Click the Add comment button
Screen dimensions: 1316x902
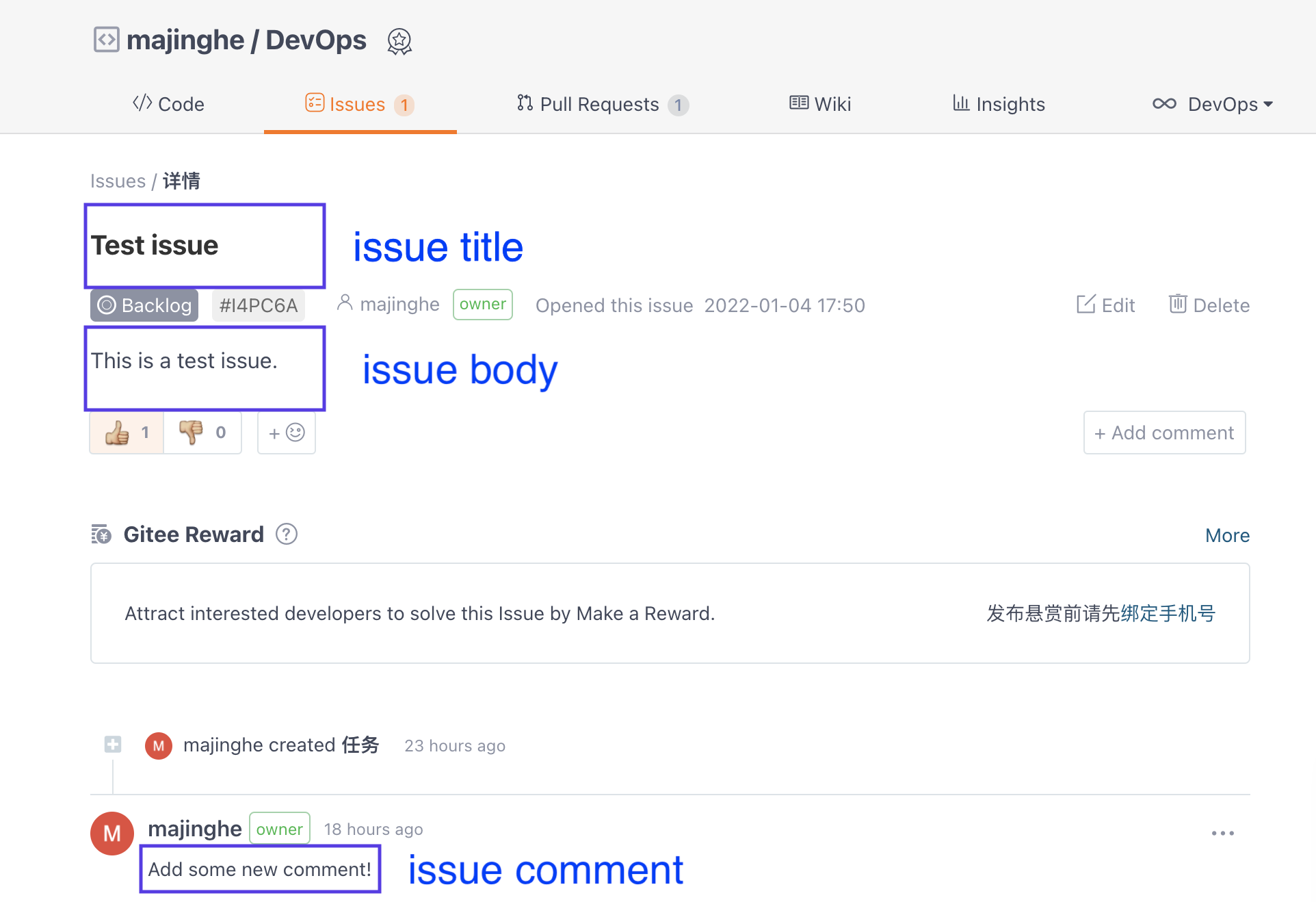click(1164, 433)
